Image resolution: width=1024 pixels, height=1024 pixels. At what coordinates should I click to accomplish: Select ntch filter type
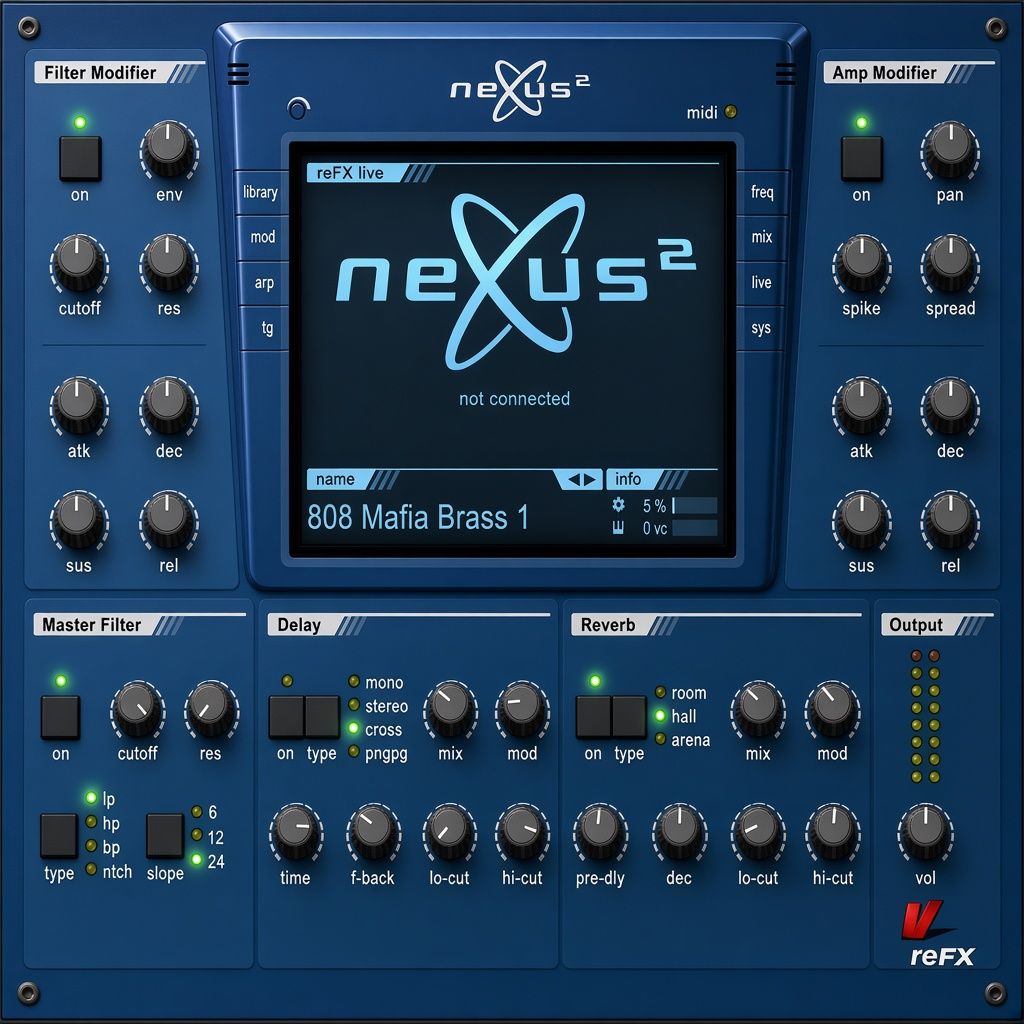pos(108,871)
